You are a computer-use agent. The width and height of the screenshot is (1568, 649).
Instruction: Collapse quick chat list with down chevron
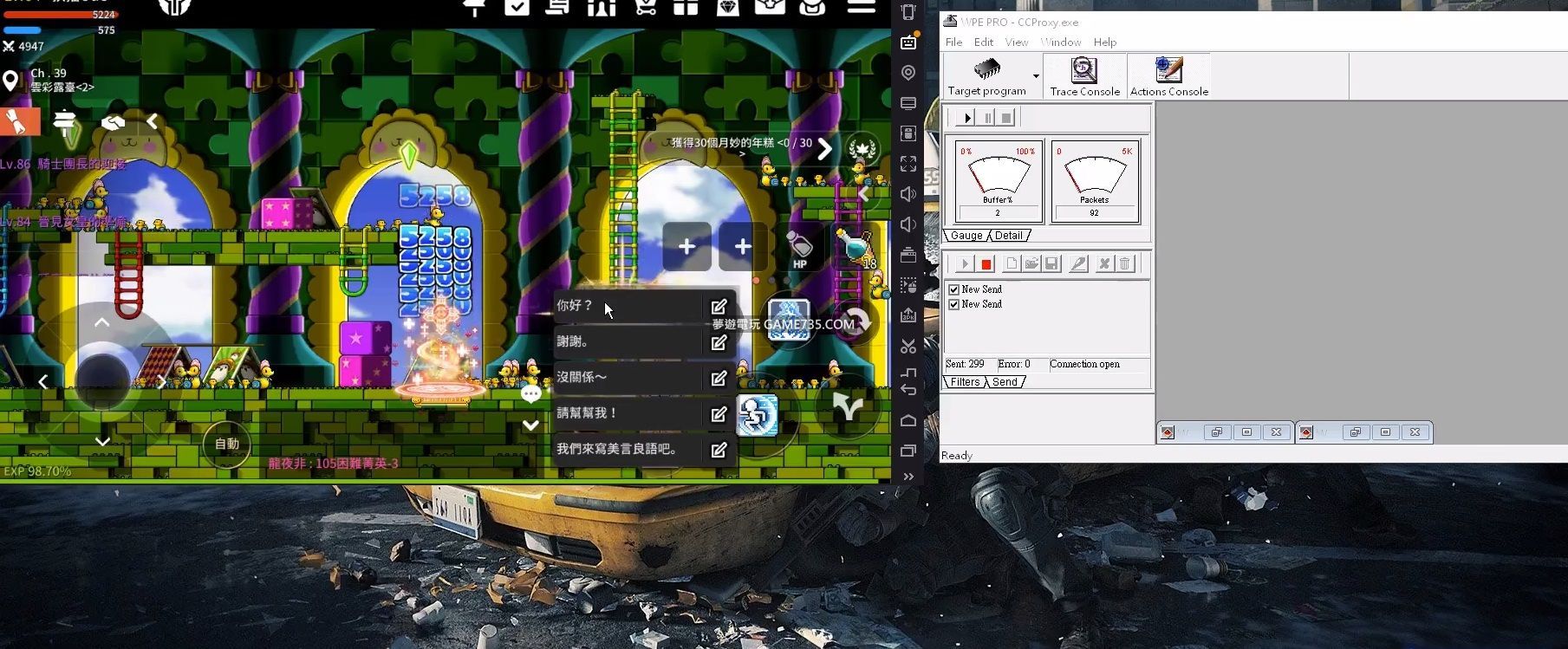pos(530,425)
